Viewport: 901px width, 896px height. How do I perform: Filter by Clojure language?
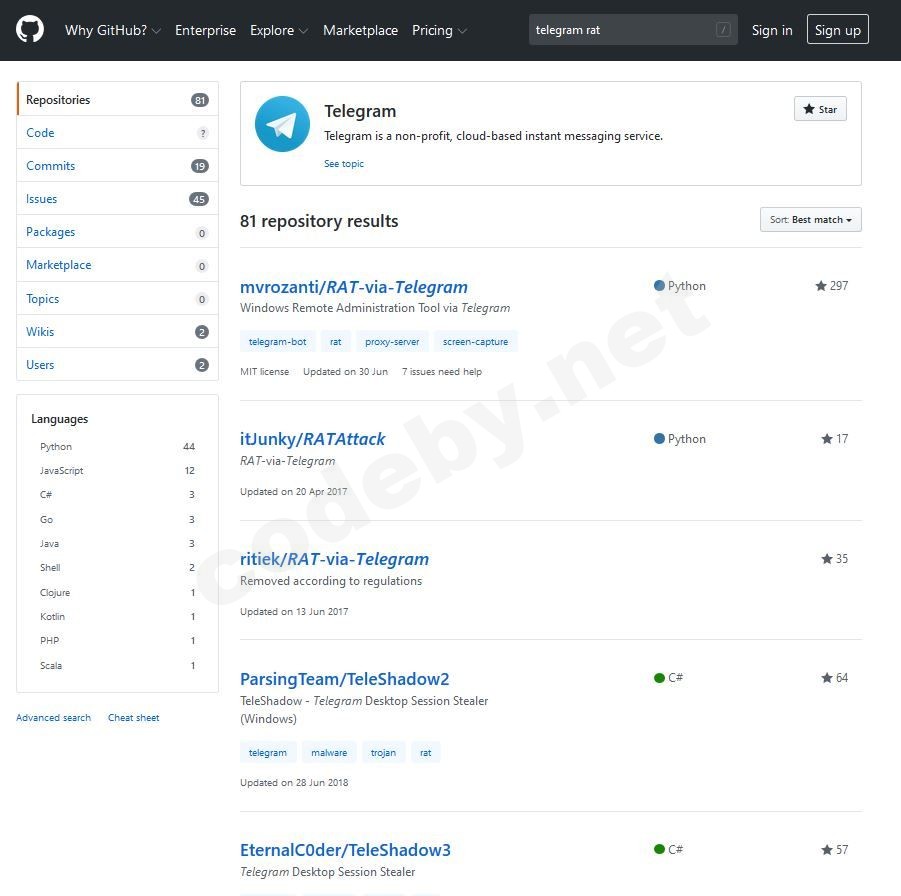[x=117, y=593]
